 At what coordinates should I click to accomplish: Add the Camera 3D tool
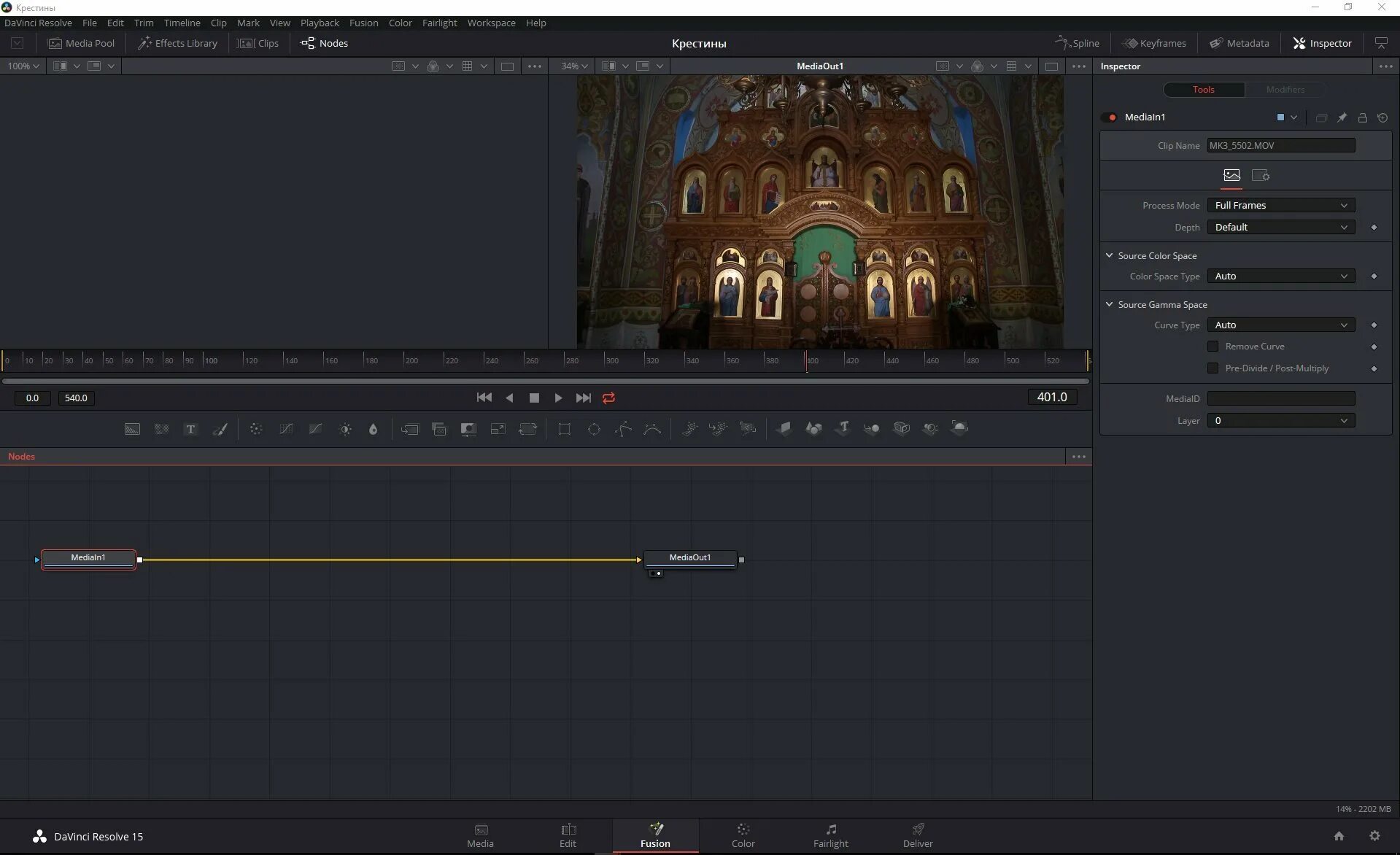point(902,429)
